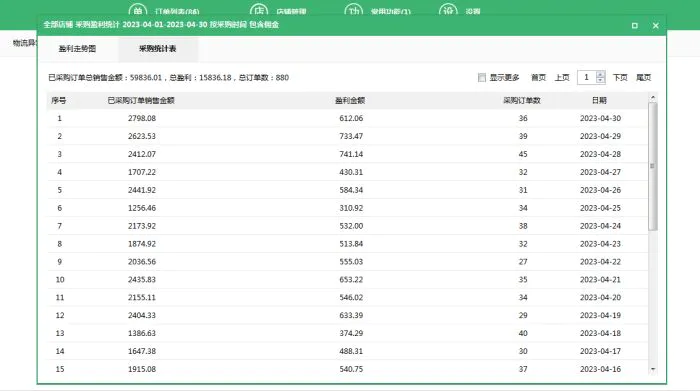
Task: Close the 采购盈利统计 dialog
Action: [655, 25]
